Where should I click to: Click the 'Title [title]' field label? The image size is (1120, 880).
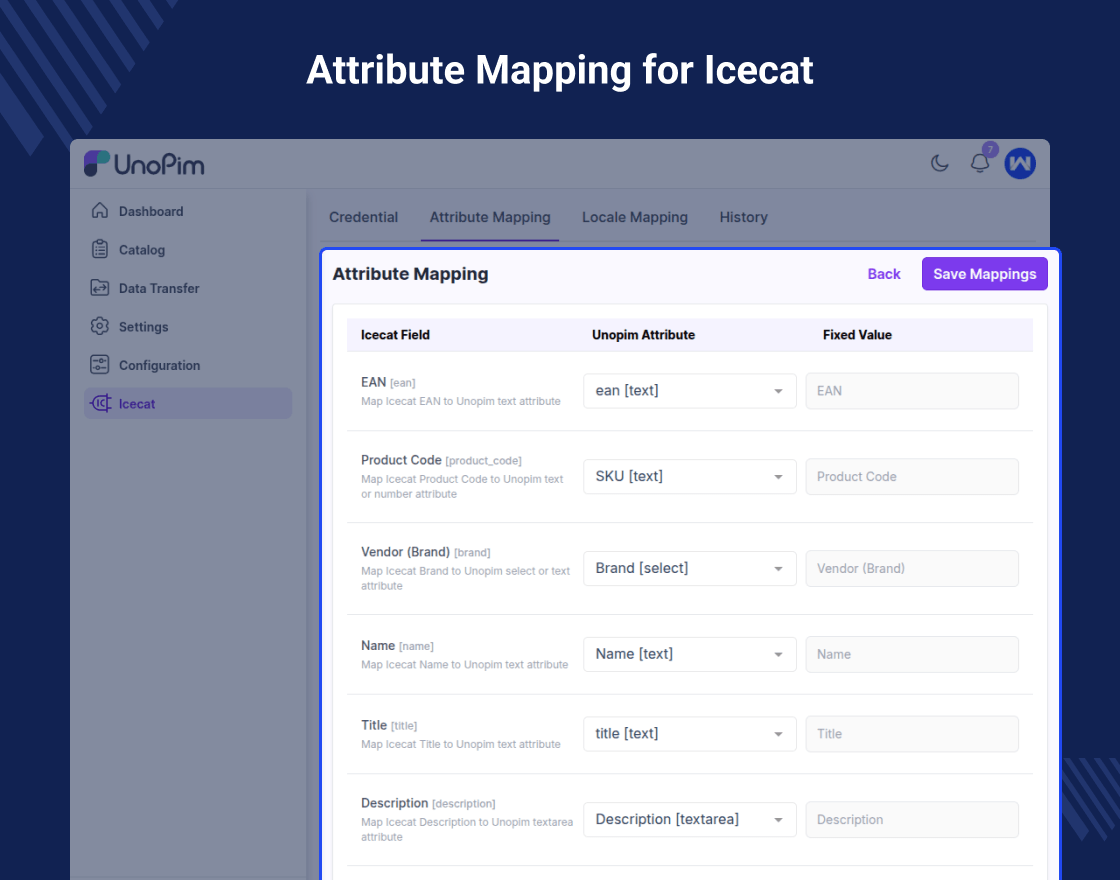pyautogui.click(x=389, y=725)
